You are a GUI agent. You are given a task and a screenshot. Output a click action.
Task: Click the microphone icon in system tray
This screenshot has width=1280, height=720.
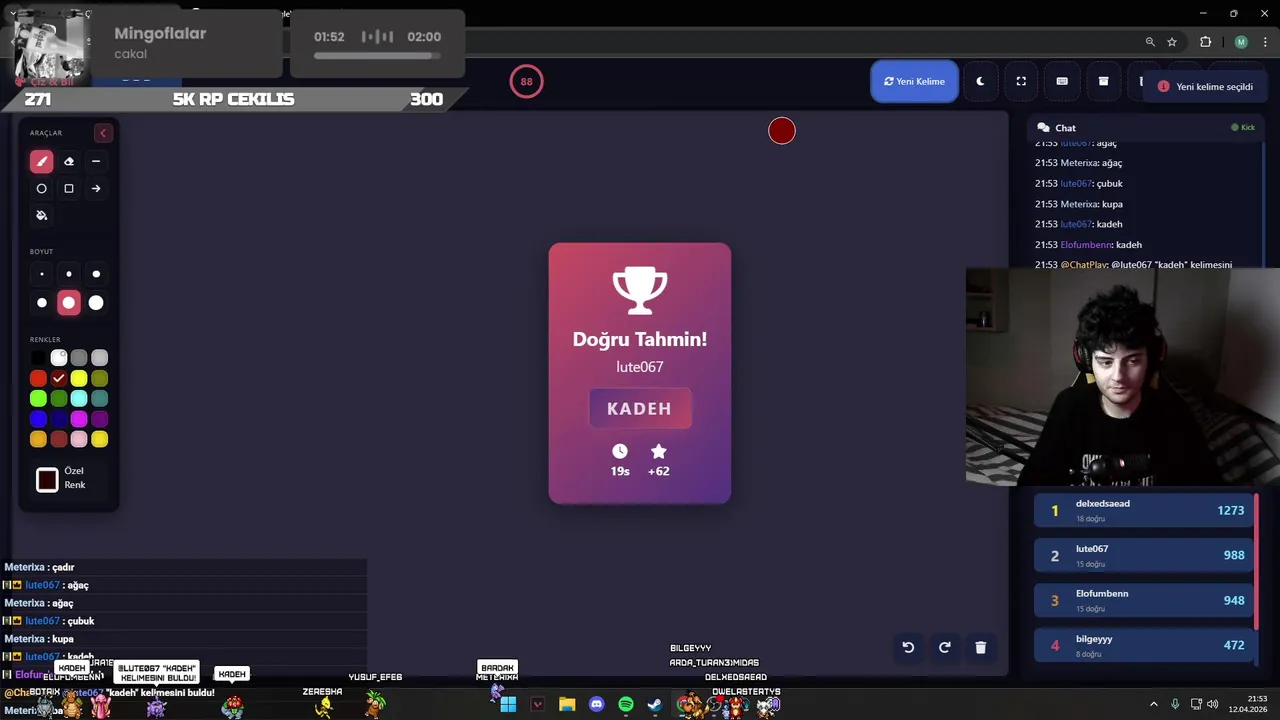pyautogui.click(x=1175, y=705)
